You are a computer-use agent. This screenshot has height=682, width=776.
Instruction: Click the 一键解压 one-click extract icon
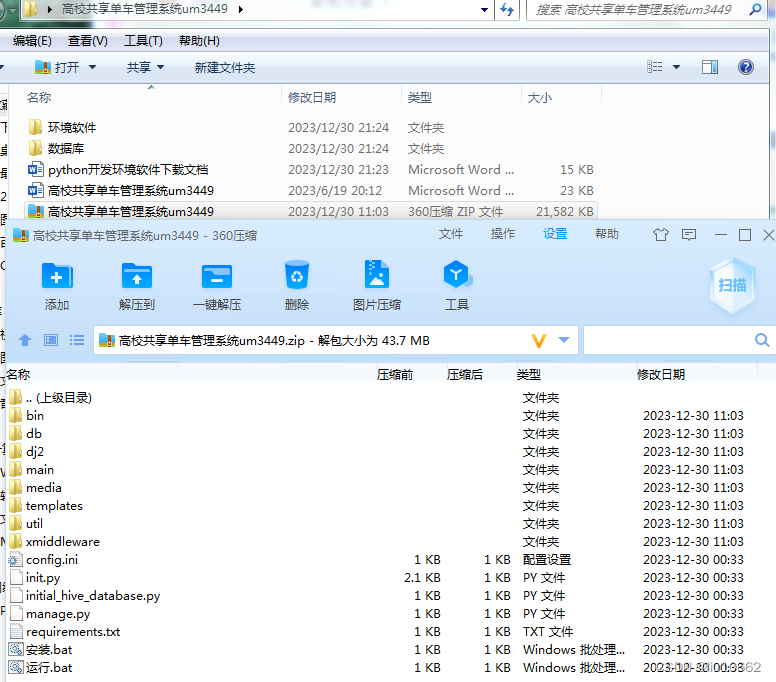point(217,275)
